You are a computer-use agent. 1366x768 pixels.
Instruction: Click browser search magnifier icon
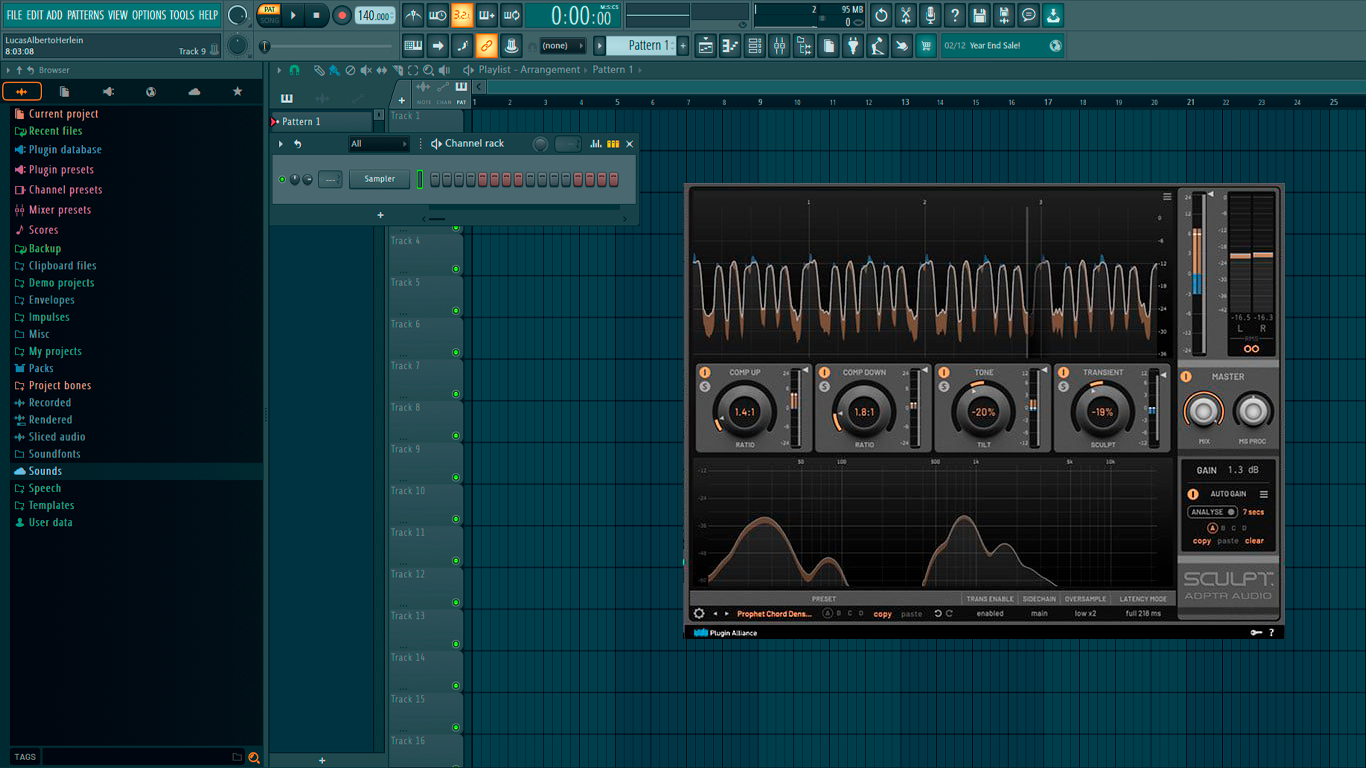[x=254, y=757]
